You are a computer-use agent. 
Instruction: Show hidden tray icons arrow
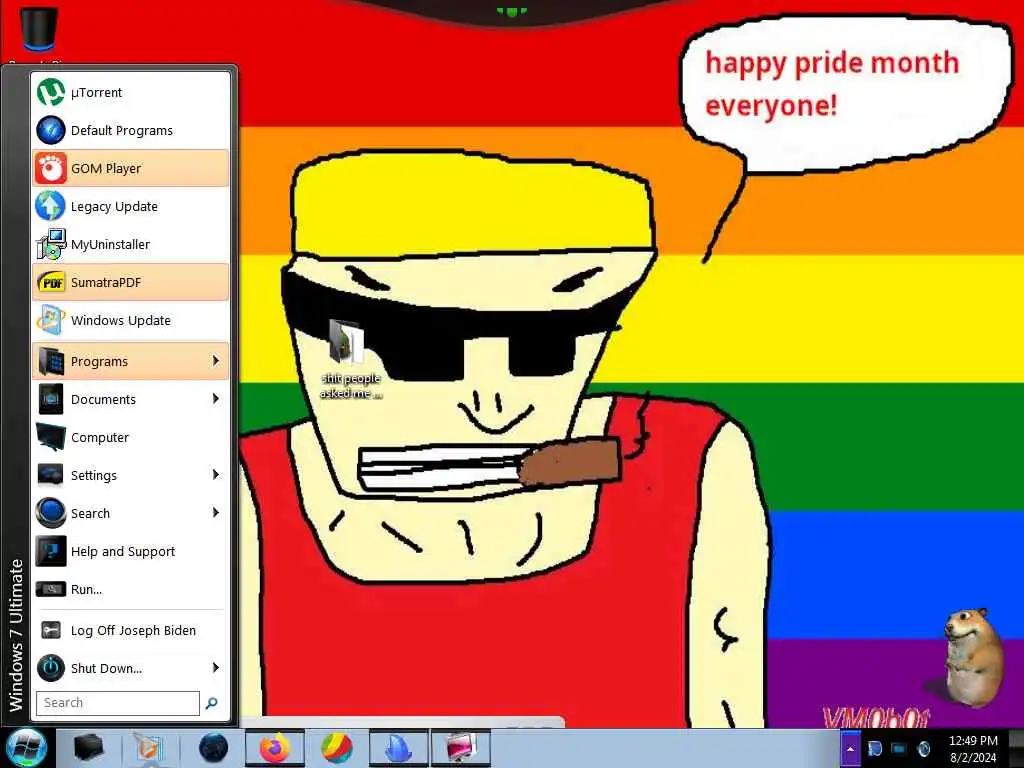(x=850, y=748)
